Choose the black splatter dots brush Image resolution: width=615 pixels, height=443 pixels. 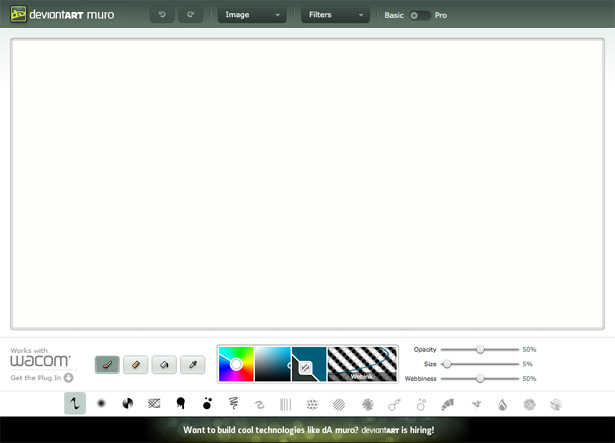point(207,403)
